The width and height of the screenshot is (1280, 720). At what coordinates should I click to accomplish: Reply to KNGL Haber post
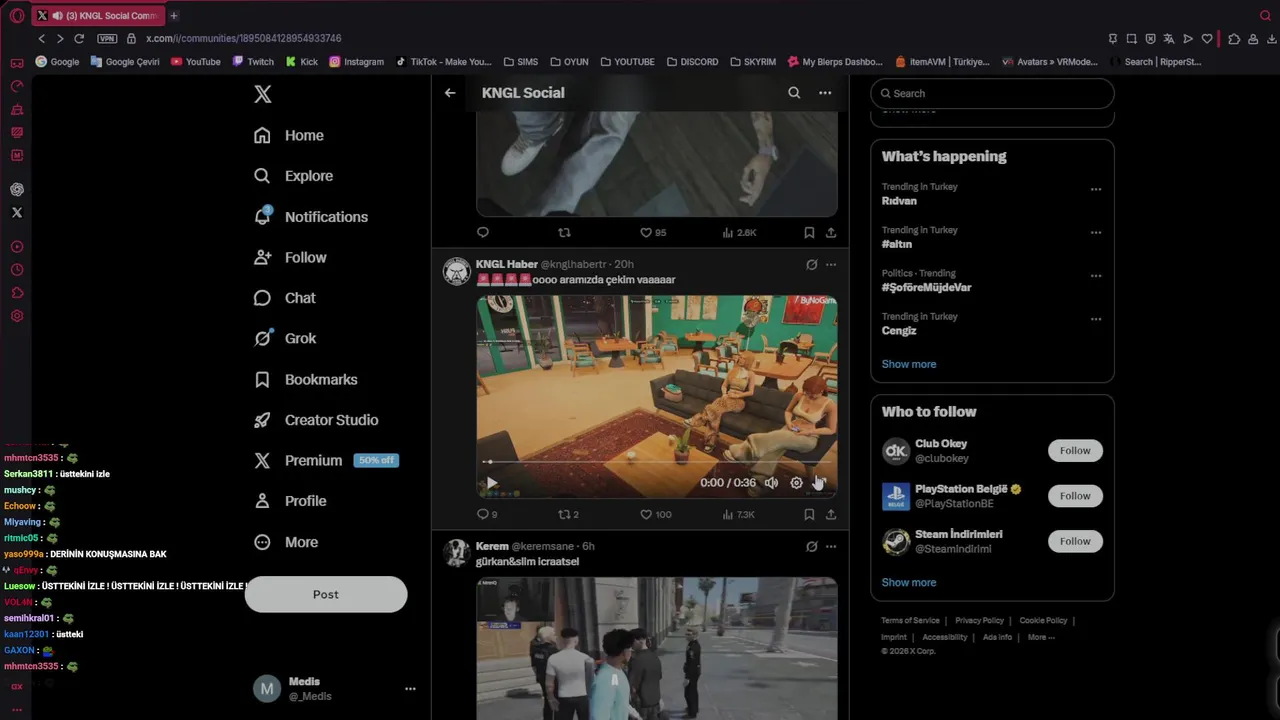(x=486, y=514)
